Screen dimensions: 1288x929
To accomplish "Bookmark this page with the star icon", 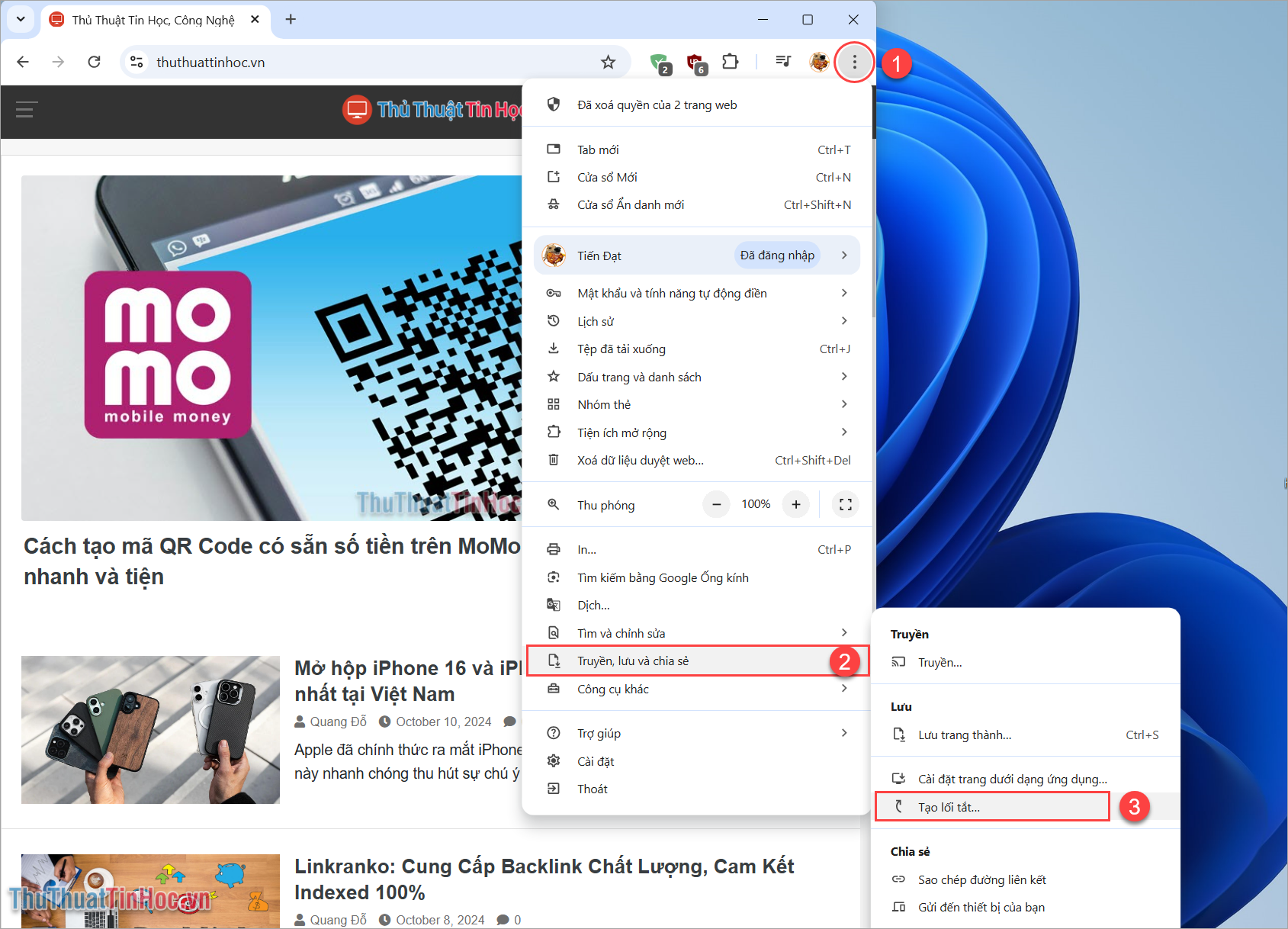I will tap(608, 62).
